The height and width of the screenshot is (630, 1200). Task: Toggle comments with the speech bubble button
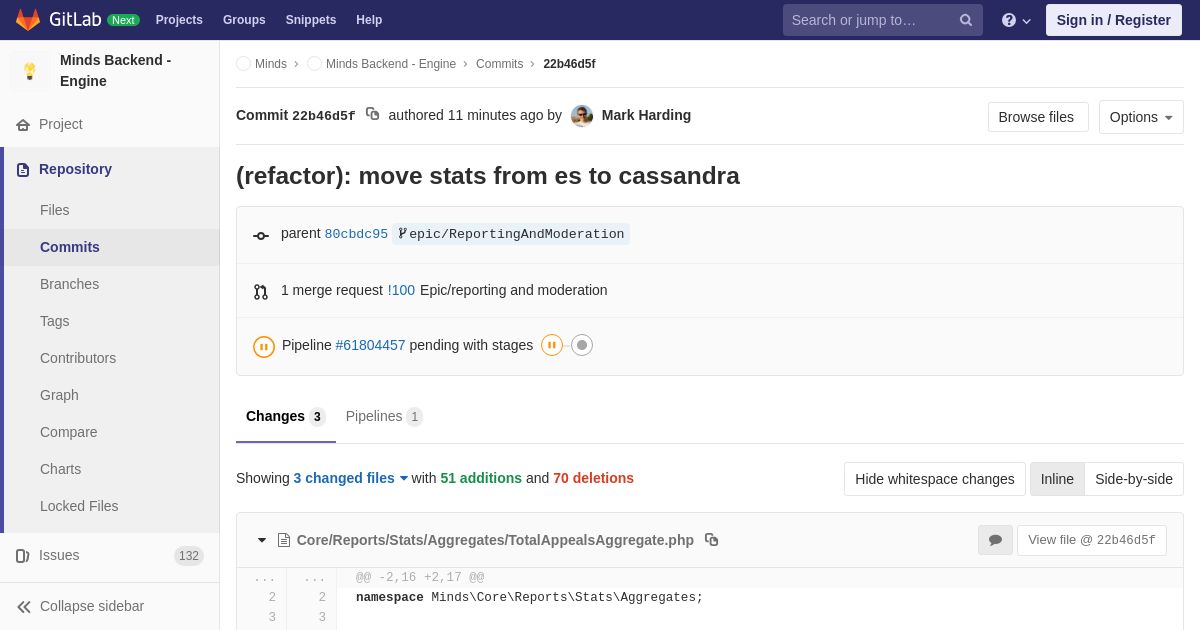point(995,540)
